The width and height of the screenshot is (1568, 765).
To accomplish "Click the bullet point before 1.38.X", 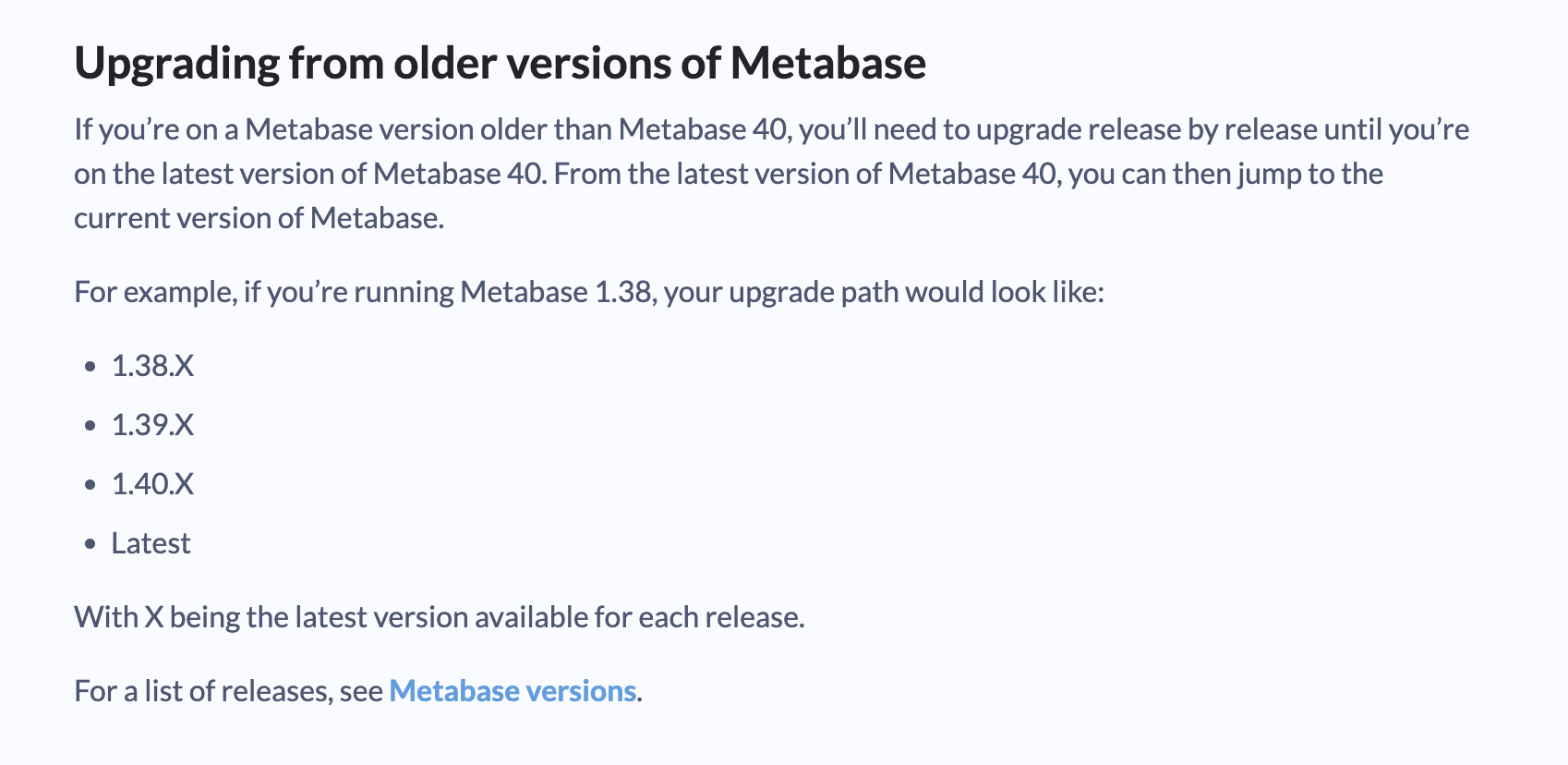I will tap(90, 367).
